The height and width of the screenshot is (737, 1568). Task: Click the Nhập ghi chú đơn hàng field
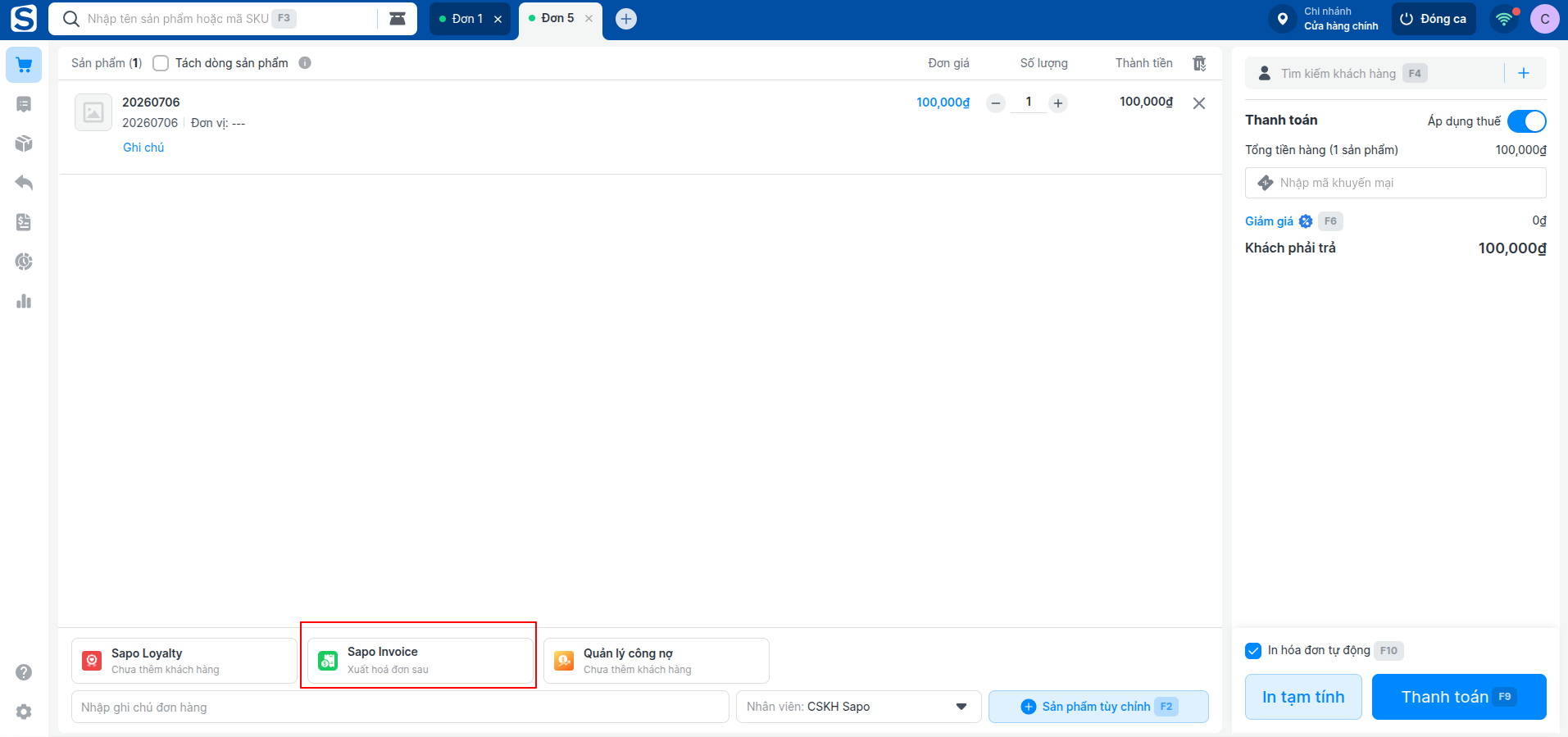click(400, 707)
